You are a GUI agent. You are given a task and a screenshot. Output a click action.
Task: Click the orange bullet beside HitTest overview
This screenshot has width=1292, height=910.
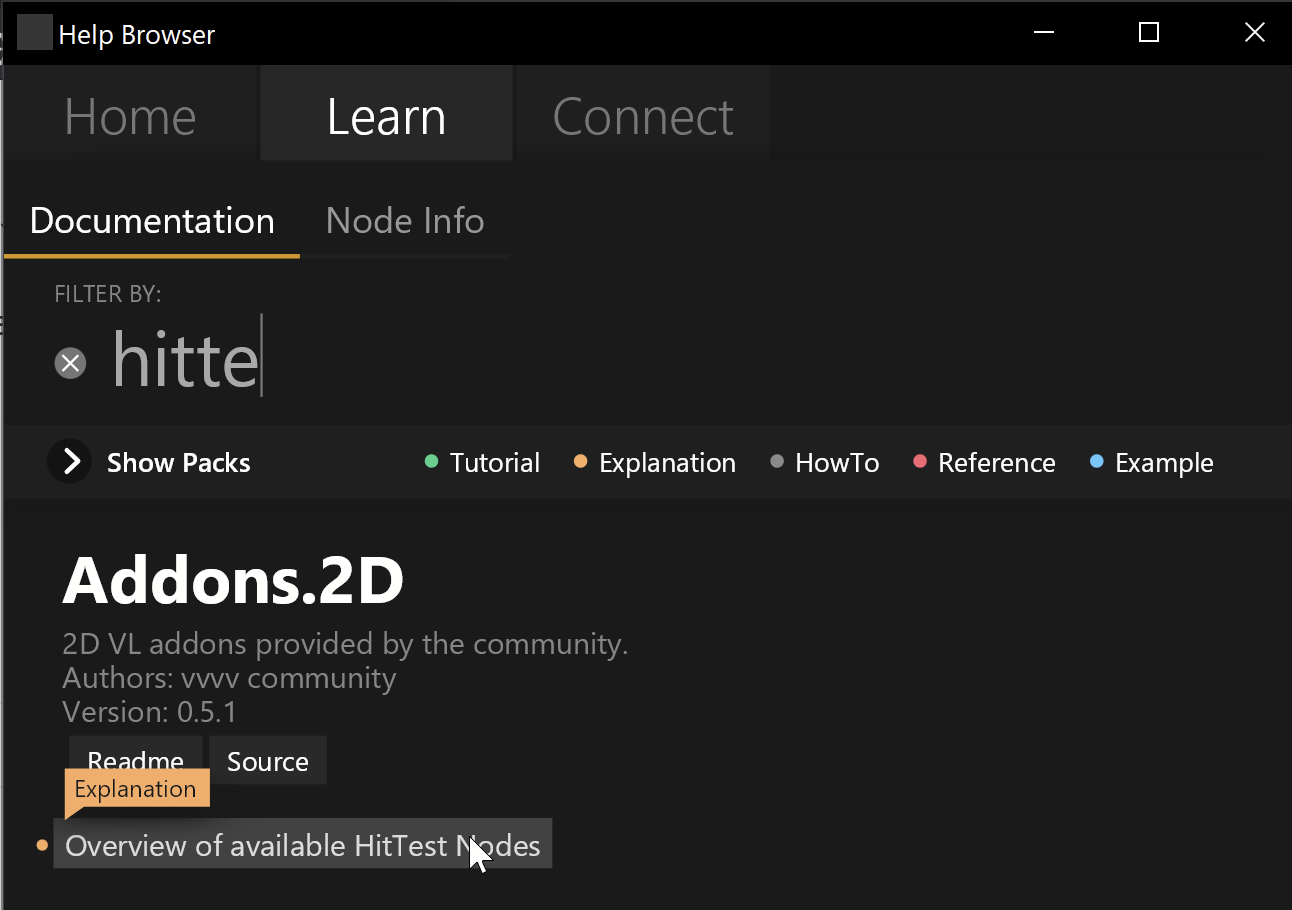[42, 846]
